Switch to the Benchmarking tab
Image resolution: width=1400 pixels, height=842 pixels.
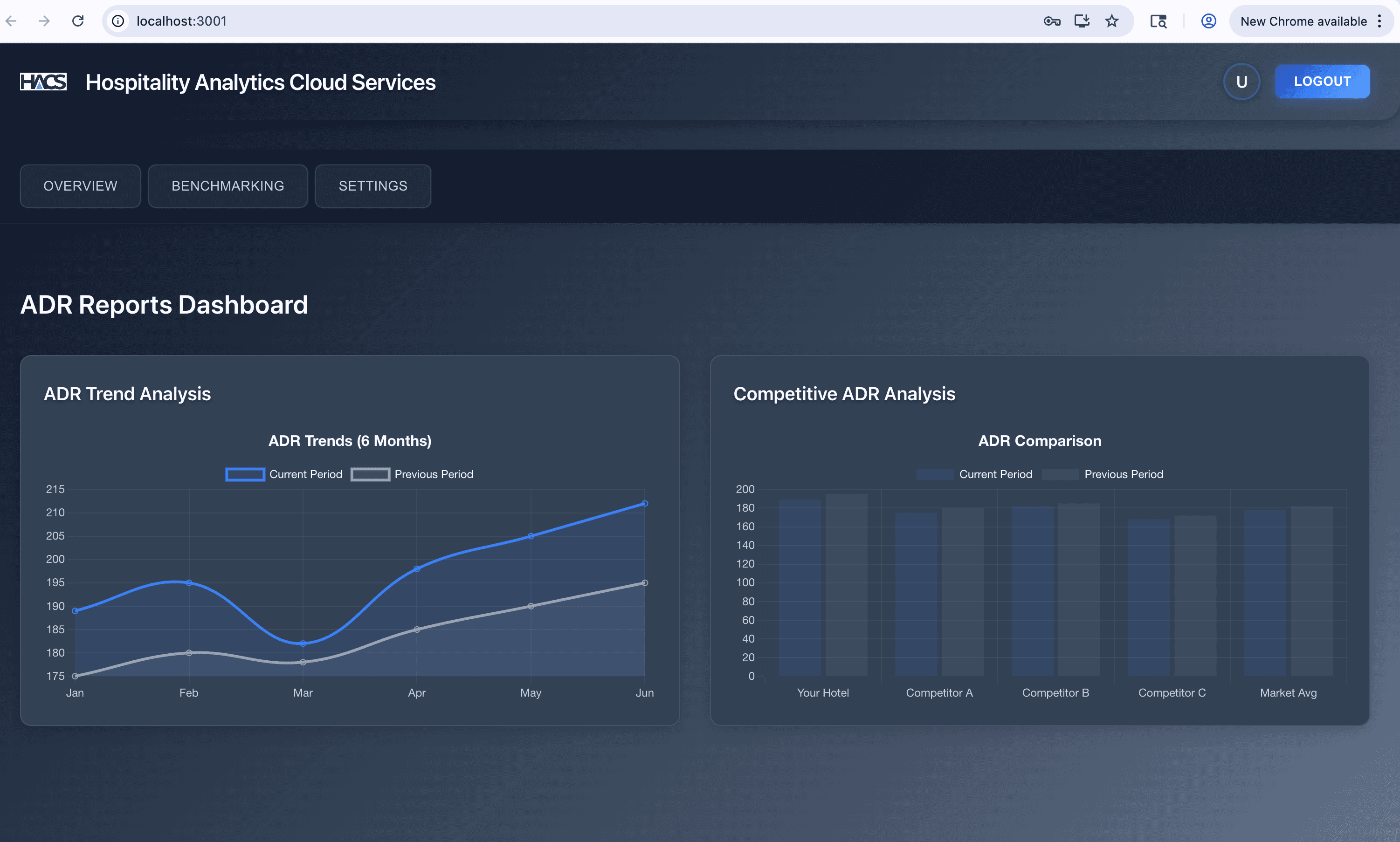click(x=228, y=186)
